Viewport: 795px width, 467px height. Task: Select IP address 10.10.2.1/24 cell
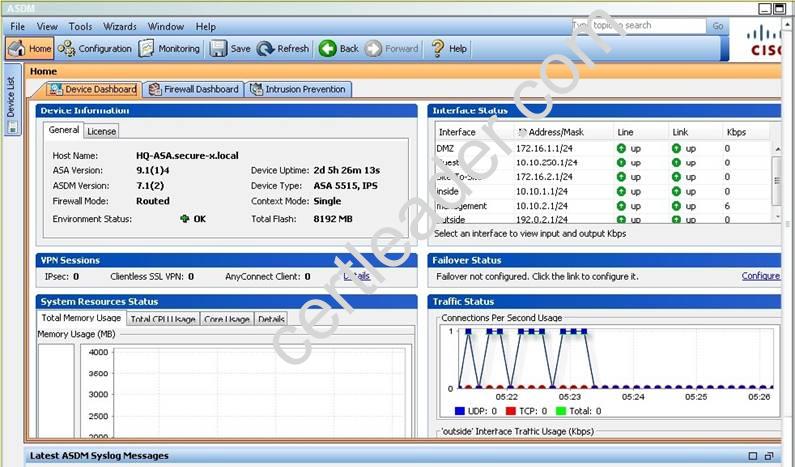pos(542,206)
